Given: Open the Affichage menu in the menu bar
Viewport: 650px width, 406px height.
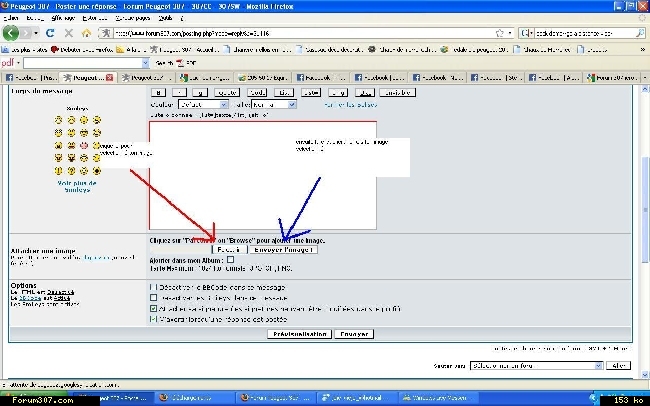Looking at the screenshot, I should click(63, 18).
